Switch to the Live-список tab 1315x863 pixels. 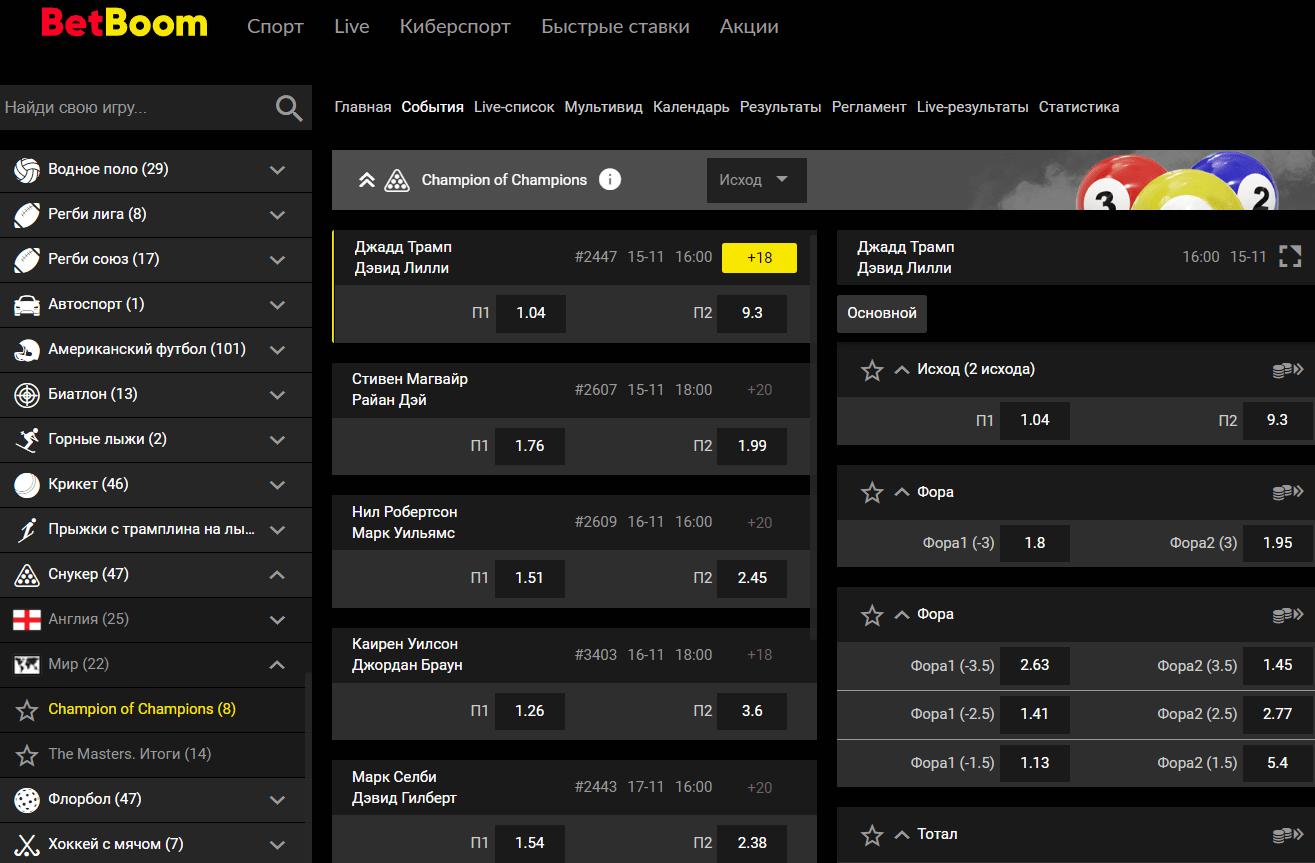coord(514,107)
